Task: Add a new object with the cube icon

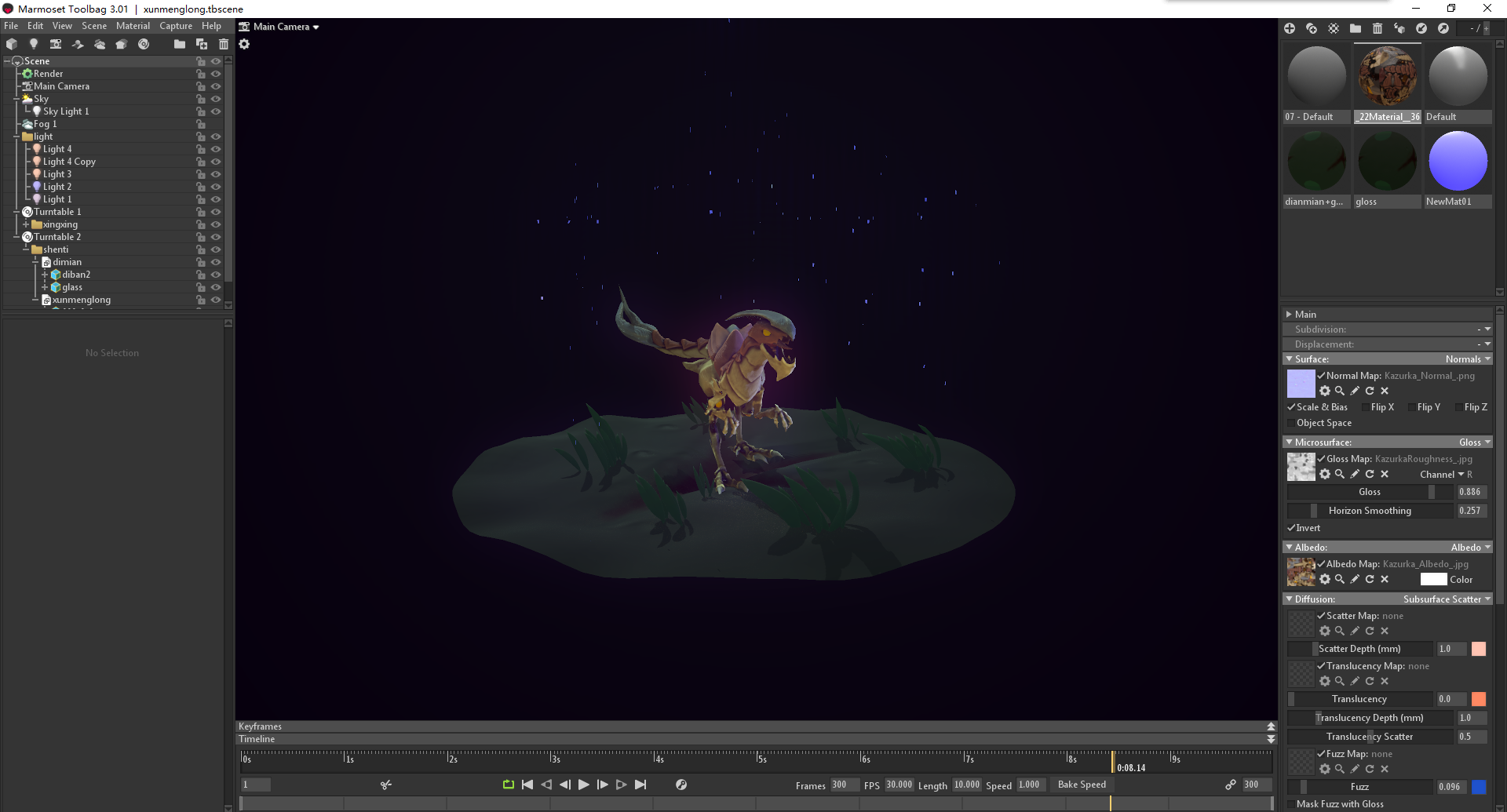Action: pyautogui.click(x=12, y=44)
